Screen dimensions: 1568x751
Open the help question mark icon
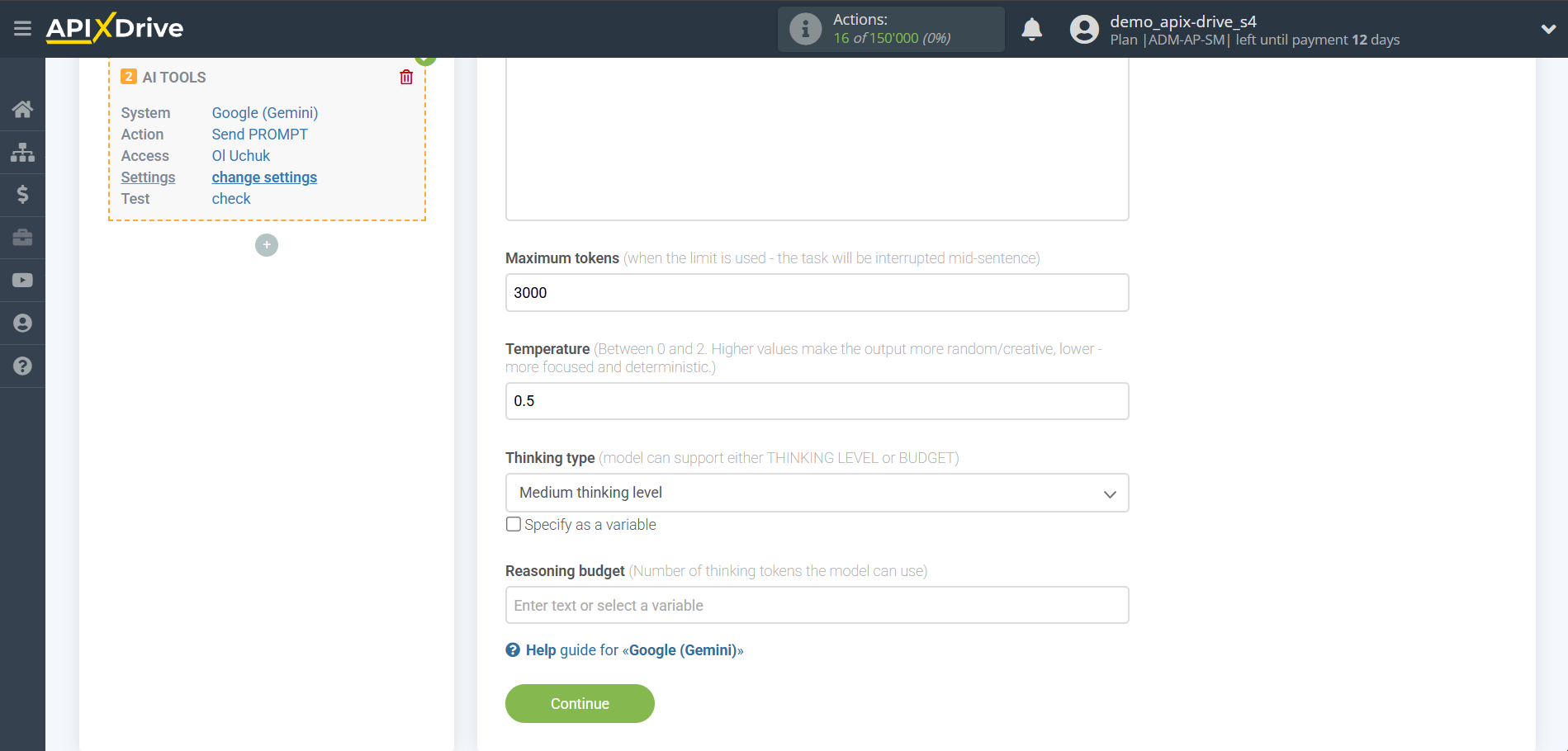pyautogui.click(x=22, y=366)
